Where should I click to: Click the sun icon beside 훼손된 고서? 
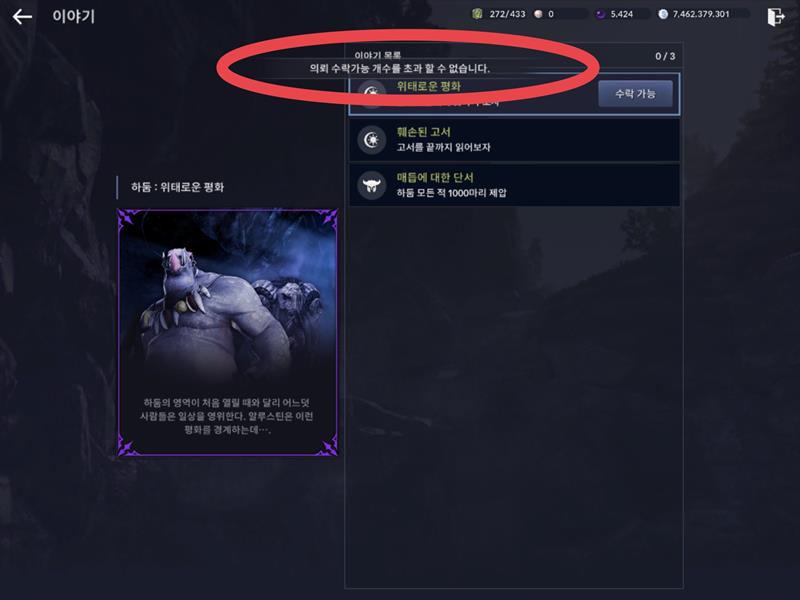click(x=372, y=139)
